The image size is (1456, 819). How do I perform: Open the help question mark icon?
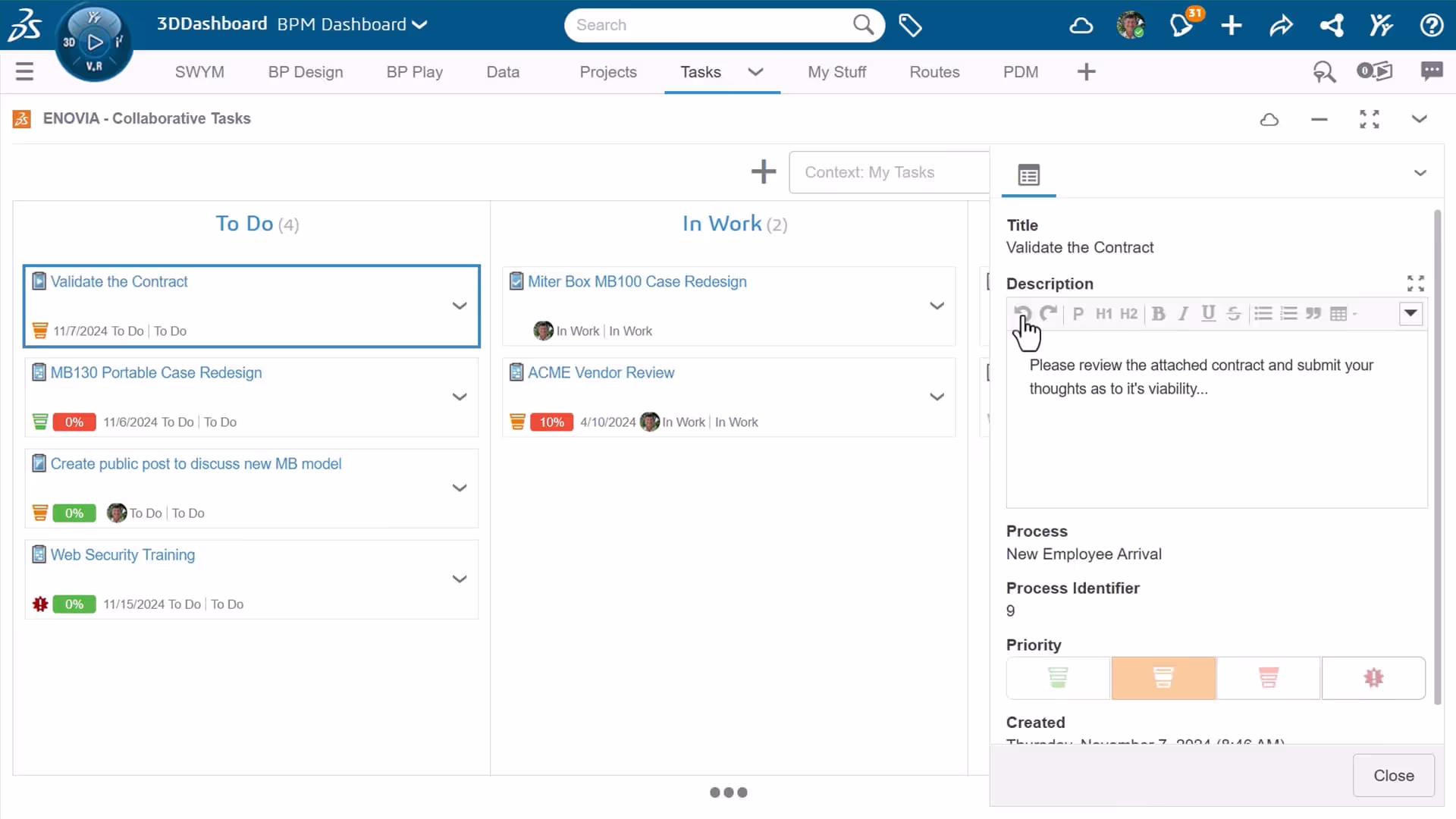1431,26
